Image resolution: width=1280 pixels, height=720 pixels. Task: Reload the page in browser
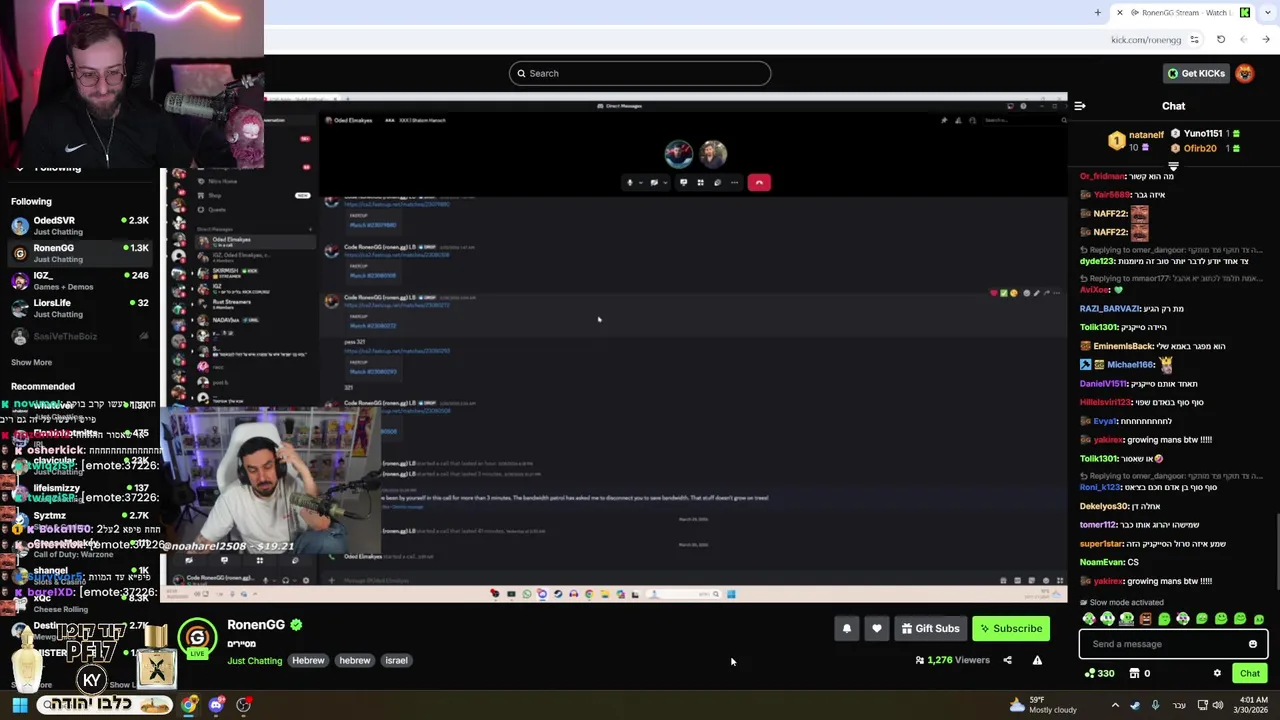[x=1221, y=40]
